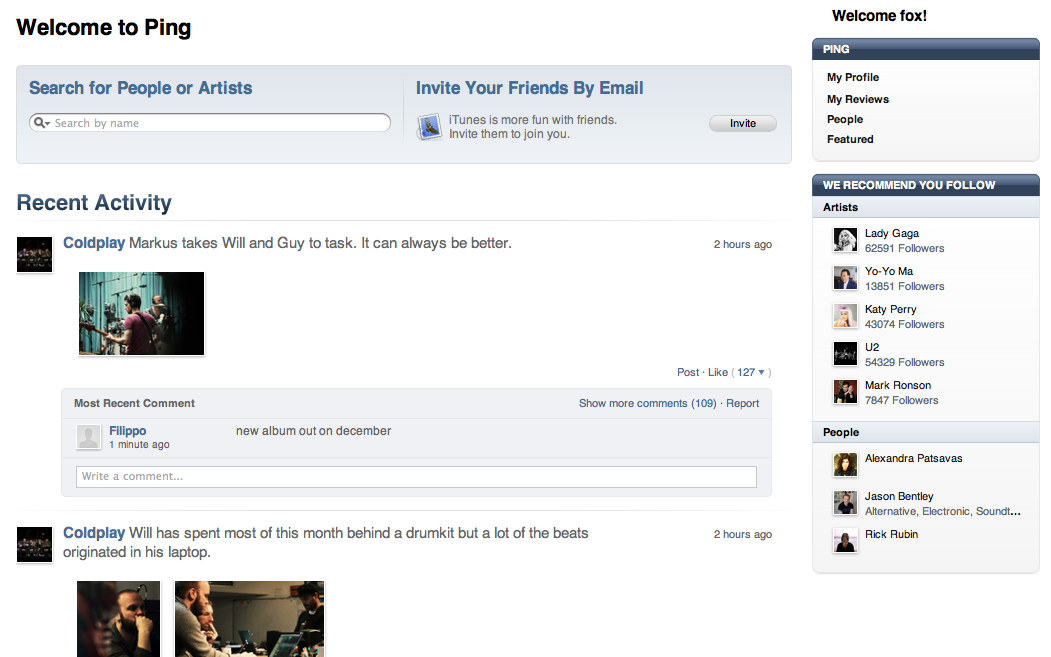Click the Report link
This screenshot has width=1051, height=657.
pos(743,404)
